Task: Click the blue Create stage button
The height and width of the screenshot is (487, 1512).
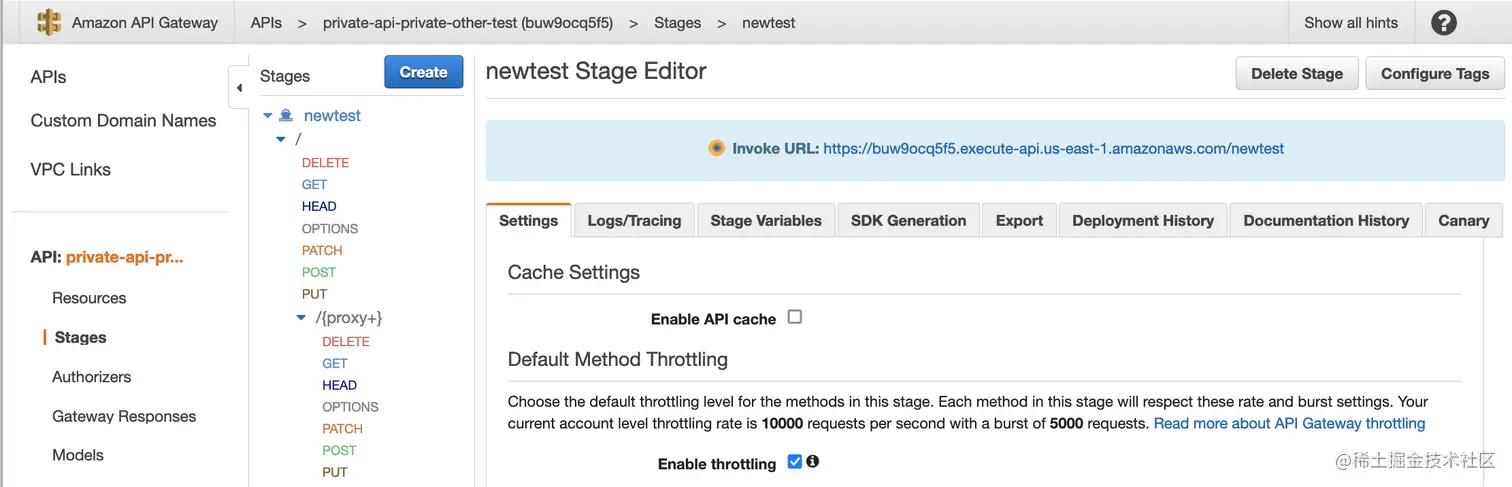Action: pyautogui.click(x=423, y=72)
